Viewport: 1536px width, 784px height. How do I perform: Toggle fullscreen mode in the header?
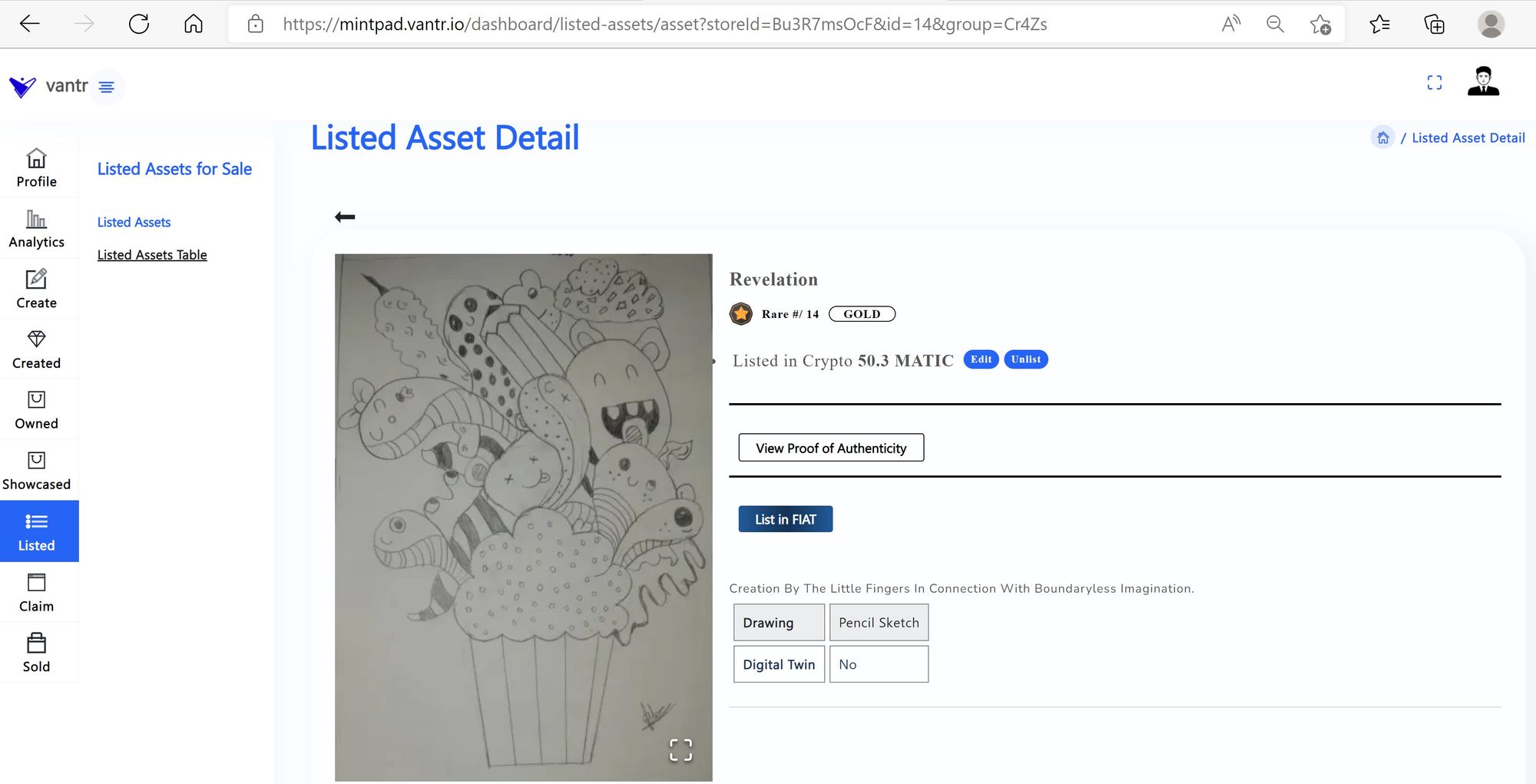pyautogui.click(x=1435, y=82)
